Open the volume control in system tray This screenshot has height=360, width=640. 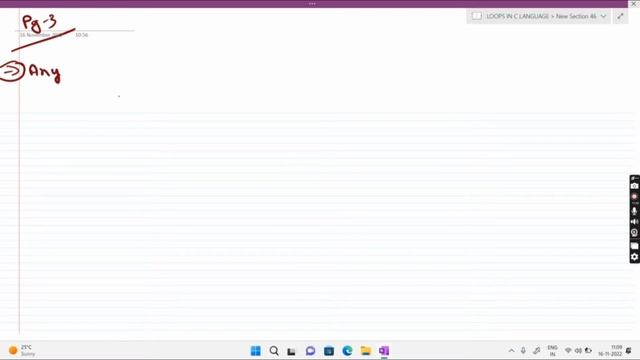tap(578, 351)
